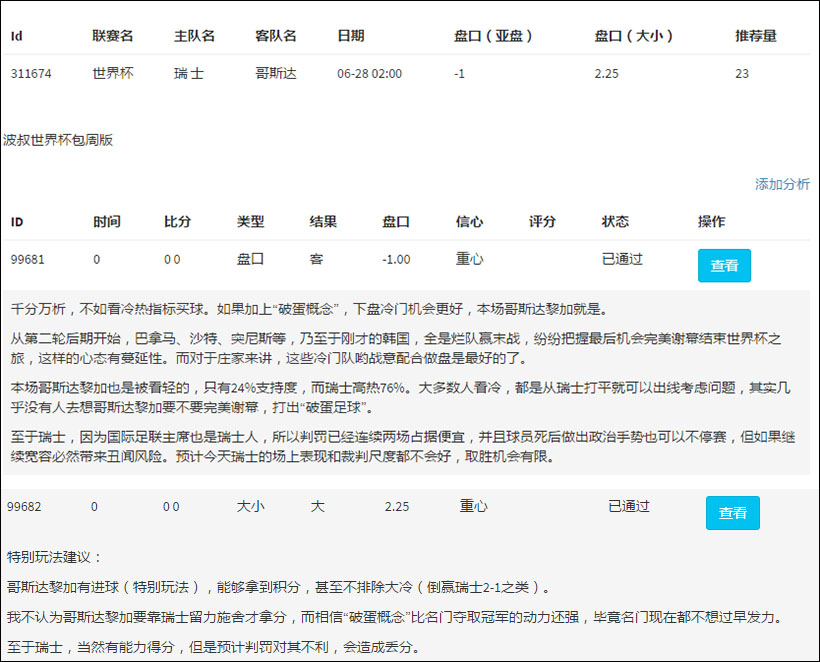Viewport: 820px width, 662px height.
Task: Click the 比分 column header
Action: (x=177, y=222)
